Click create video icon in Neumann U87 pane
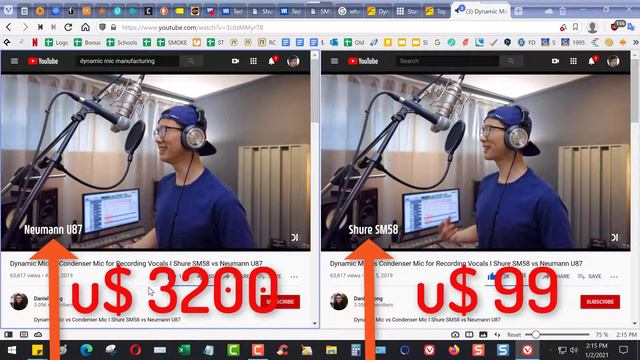The image size is (640, 360). tap(236, 61)
